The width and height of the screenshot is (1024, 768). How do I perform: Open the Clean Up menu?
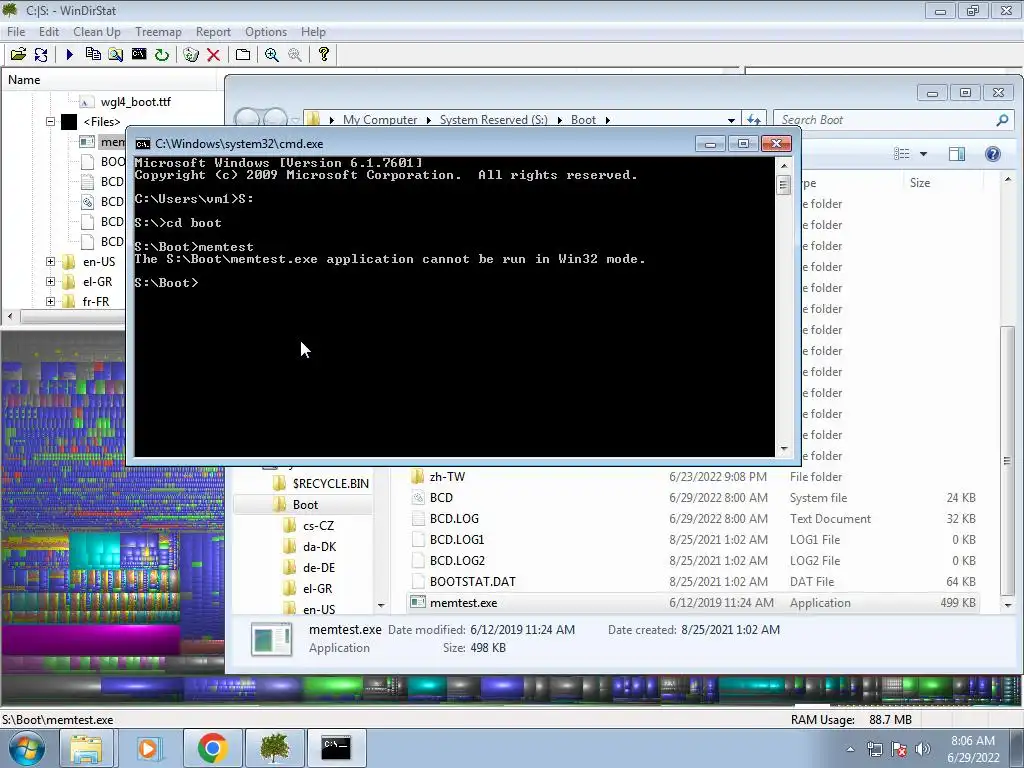click(x=97, y=31)
